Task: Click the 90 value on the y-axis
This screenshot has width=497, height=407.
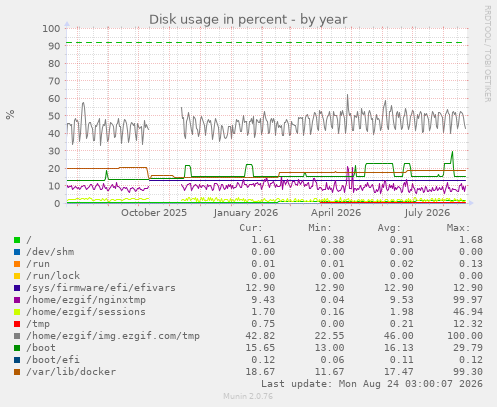Action: tap(54, 46)
